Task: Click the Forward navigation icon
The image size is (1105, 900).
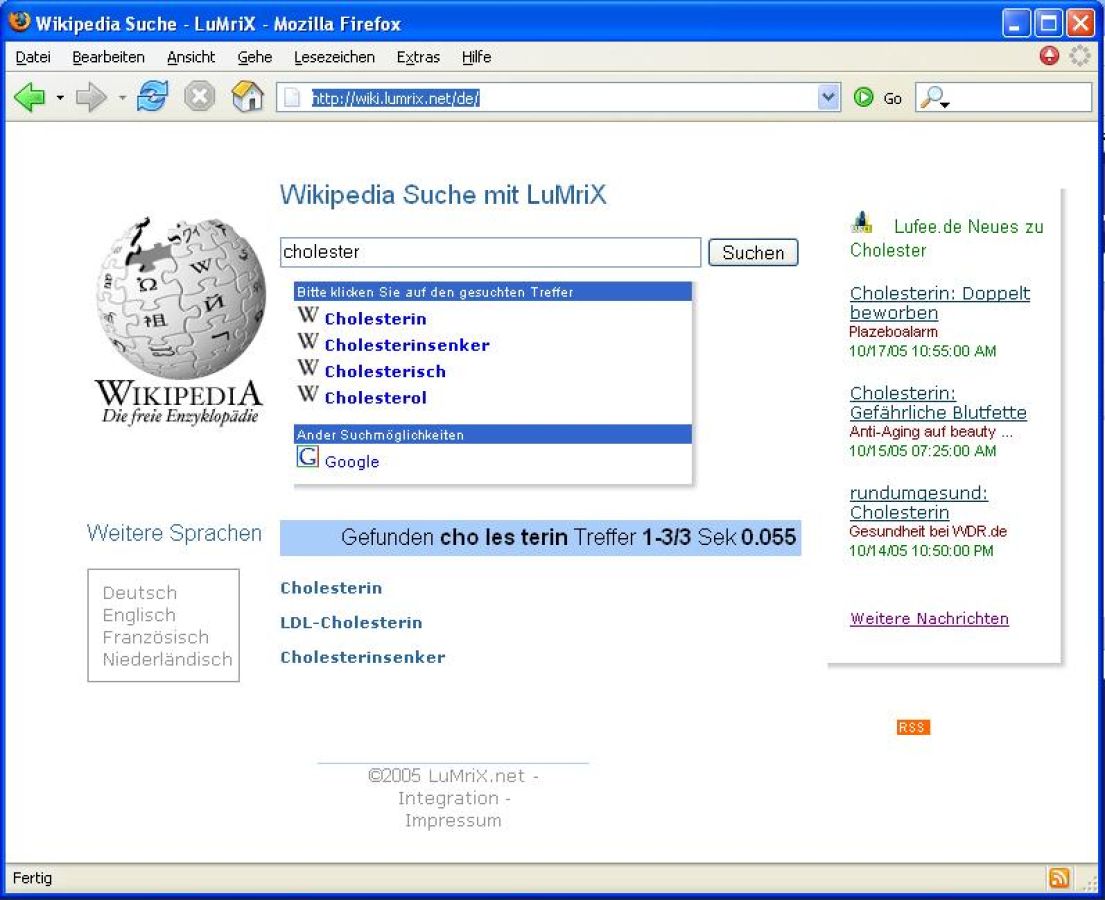Action: coord(90,95)
